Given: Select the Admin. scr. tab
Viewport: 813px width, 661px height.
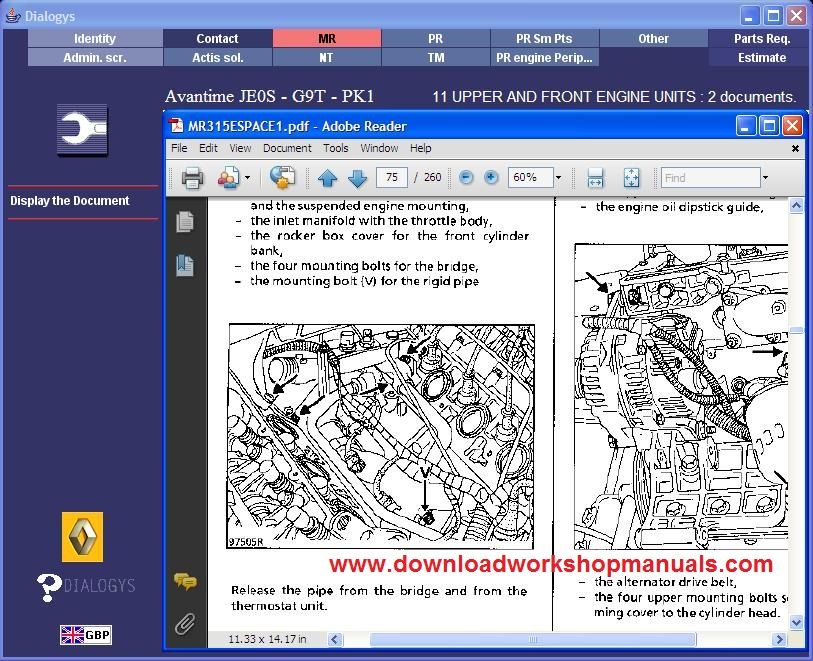Looking at the screenshot, I should point(95,58).
